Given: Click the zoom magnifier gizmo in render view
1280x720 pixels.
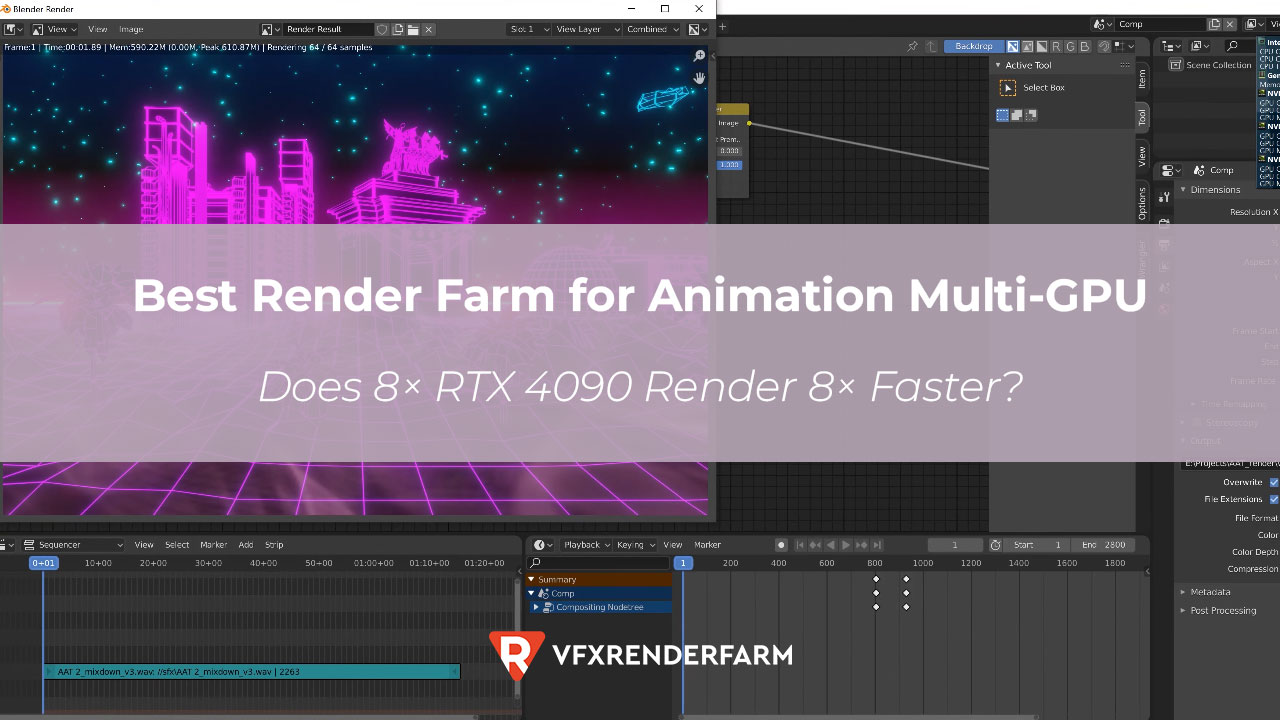Looking at the screenshot, I should point(699,56).
